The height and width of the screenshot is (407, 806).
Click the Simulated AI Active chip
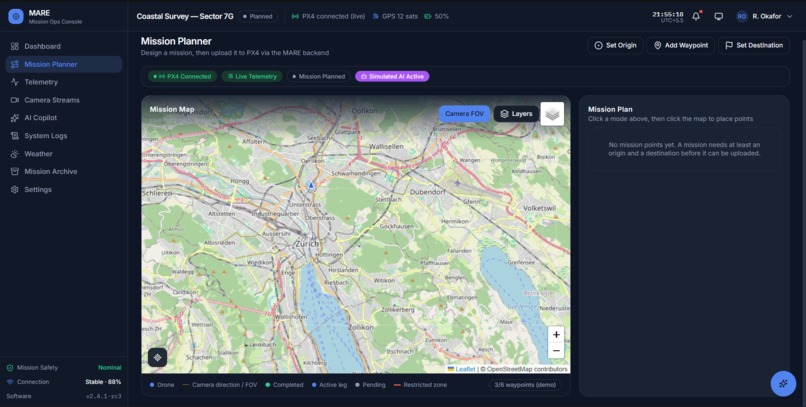392,77
